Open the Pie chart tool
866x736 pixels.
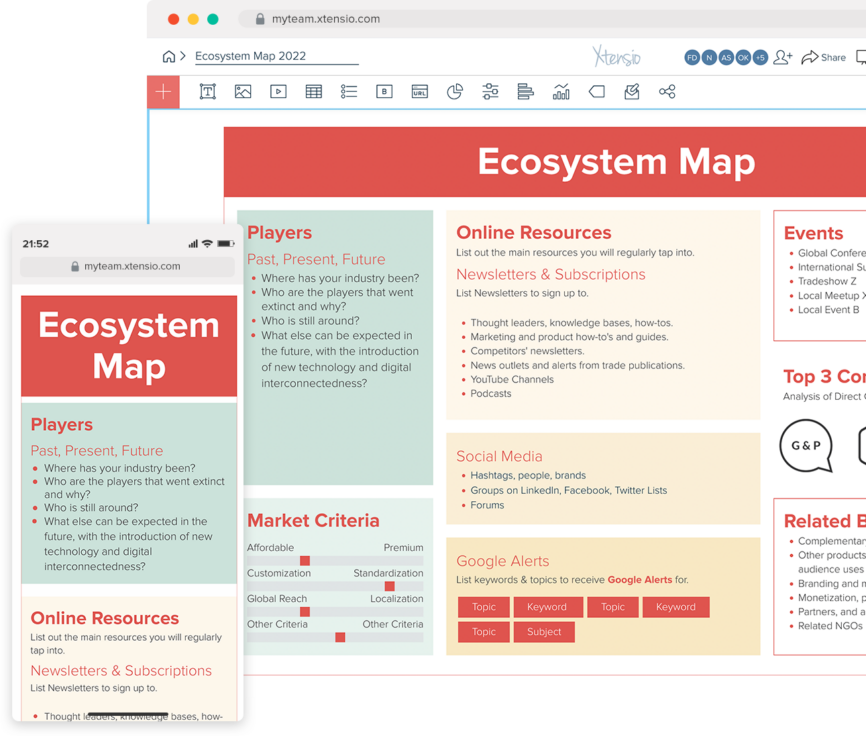click(x=454, y=91)
